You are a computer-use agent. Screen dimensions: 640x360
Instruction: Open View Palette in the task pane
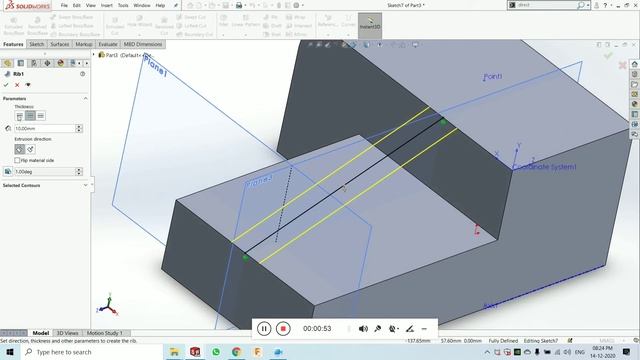click(635, 94)
